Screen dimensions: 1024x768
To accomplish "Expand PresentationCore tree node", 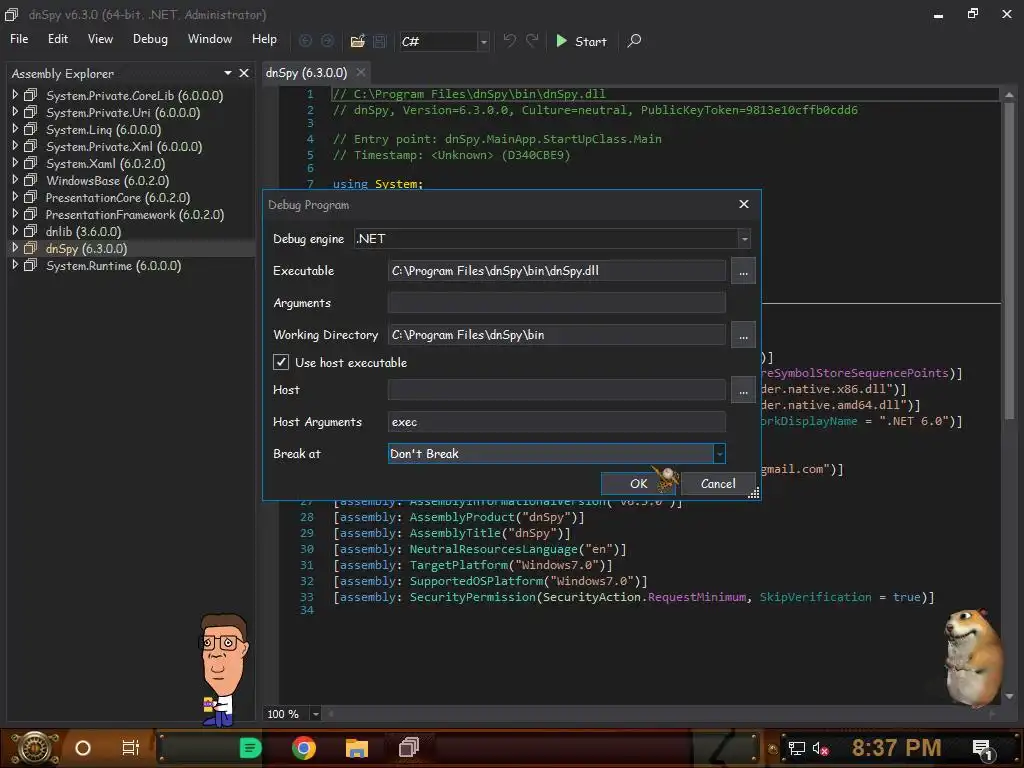I will 15,197.
